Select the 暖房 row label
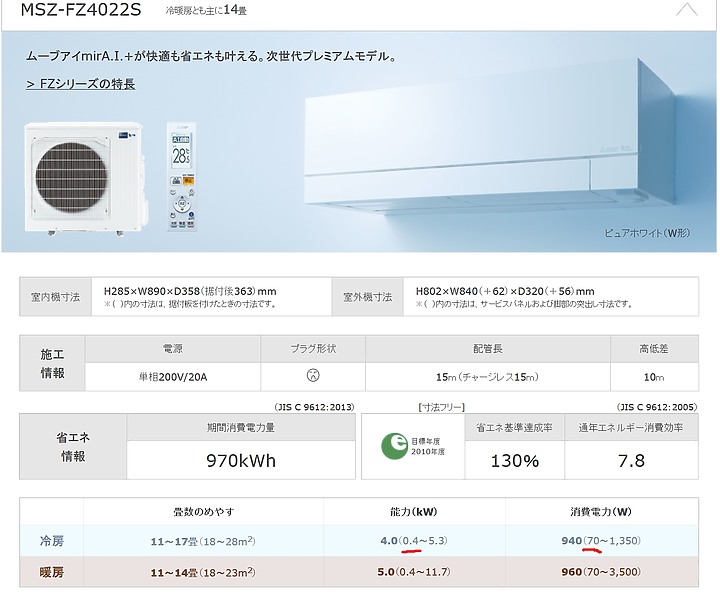Image resolution: width=720 pixels, height=596 pixels. tap(51, 572)
